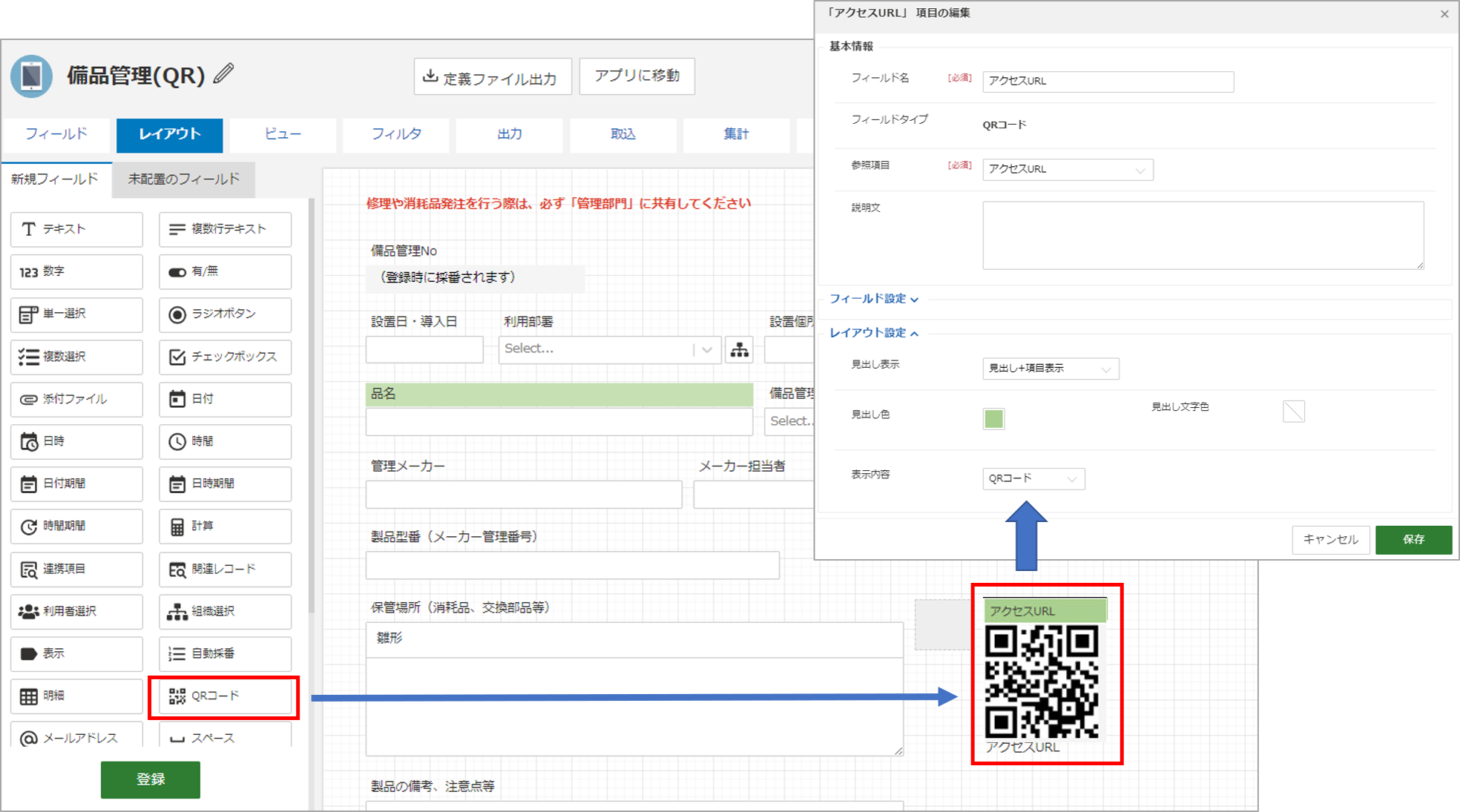Open the 表示内容 QRコード dropdown

point(1033,478)
